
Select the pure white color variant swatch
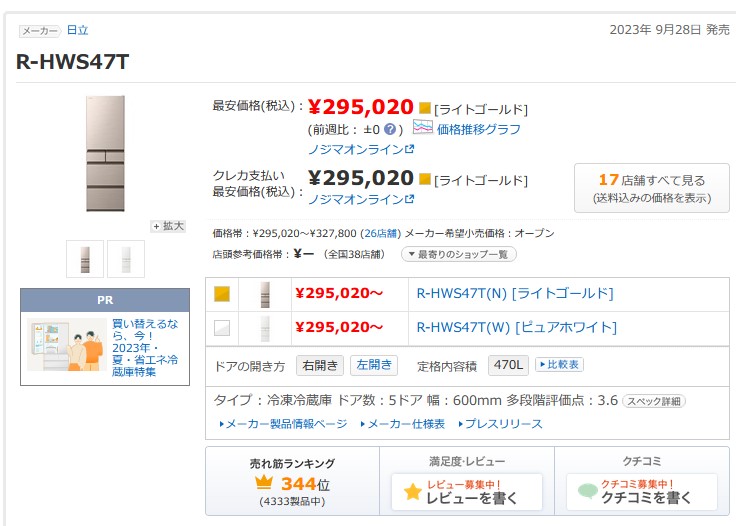(222, 327)
